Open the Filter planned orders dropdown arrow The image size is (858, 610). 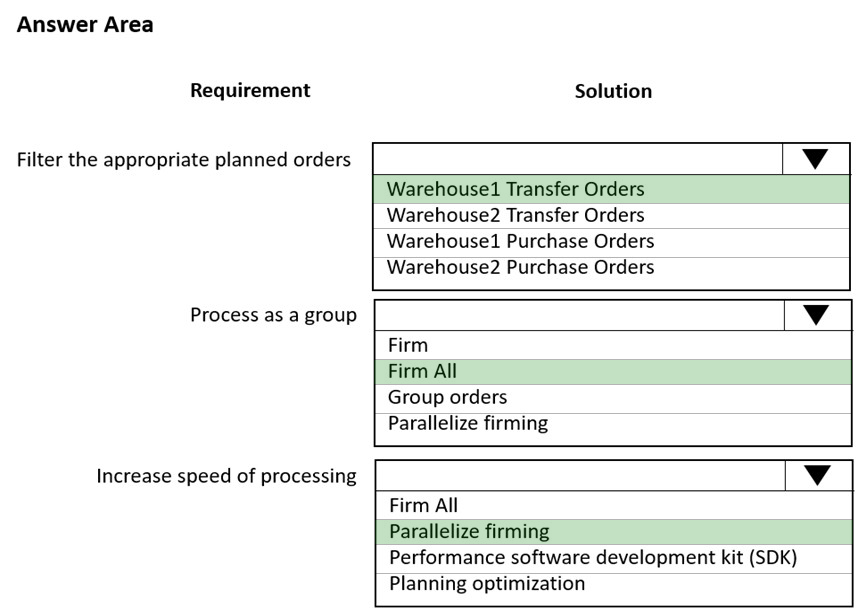[x=815, y=159]
